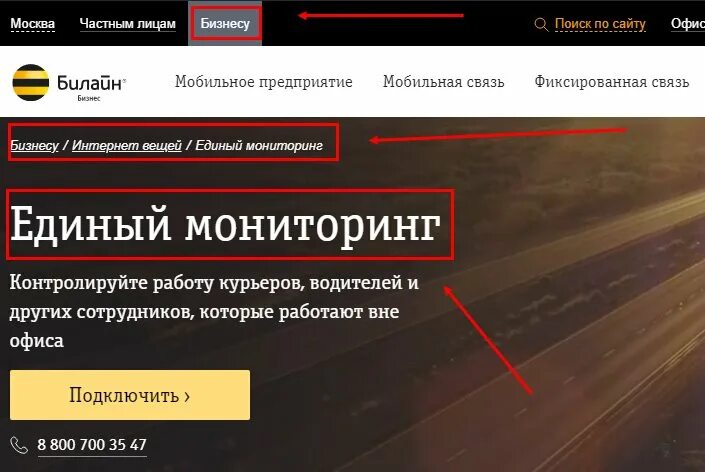Open the Офисы link in top bar
Viewport: 705px width, 472px height.
(688, 23)
